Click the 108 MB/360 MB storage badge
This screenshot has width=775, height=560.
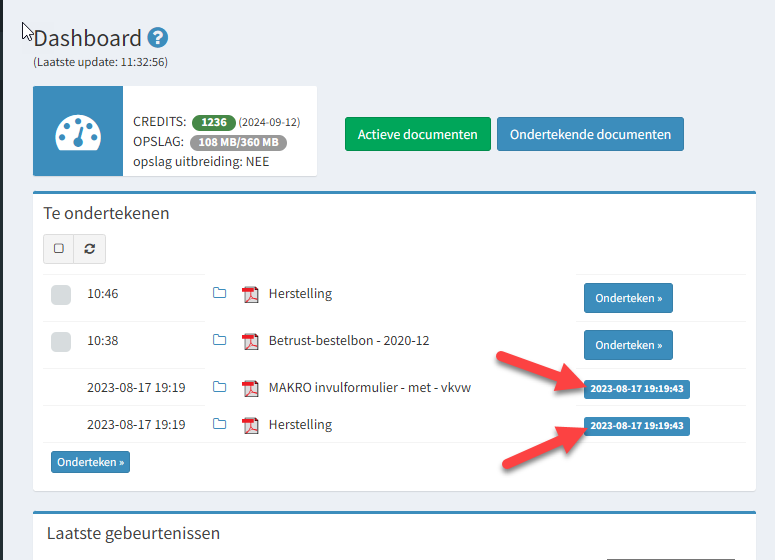238,142
